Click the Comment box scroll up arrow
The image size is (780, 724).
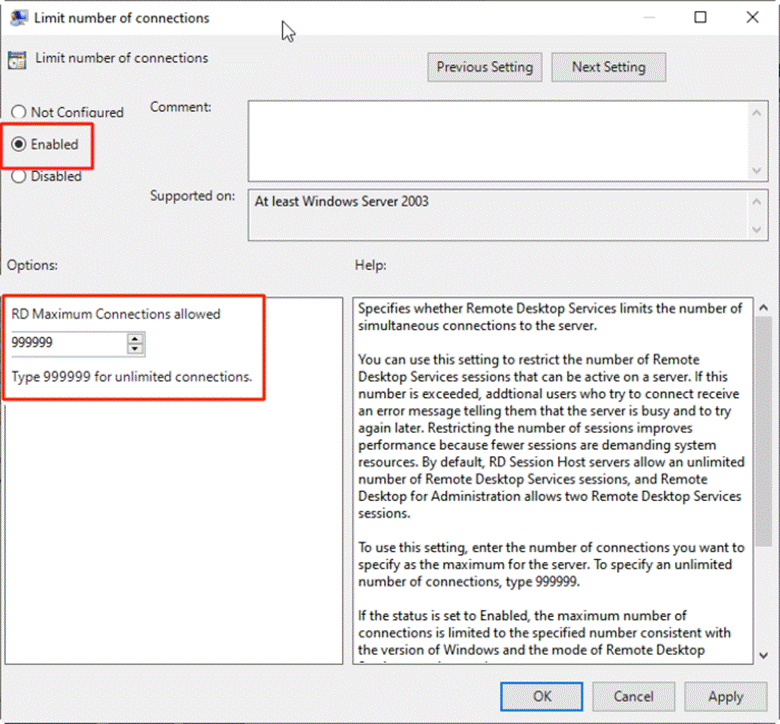point(757,113)
